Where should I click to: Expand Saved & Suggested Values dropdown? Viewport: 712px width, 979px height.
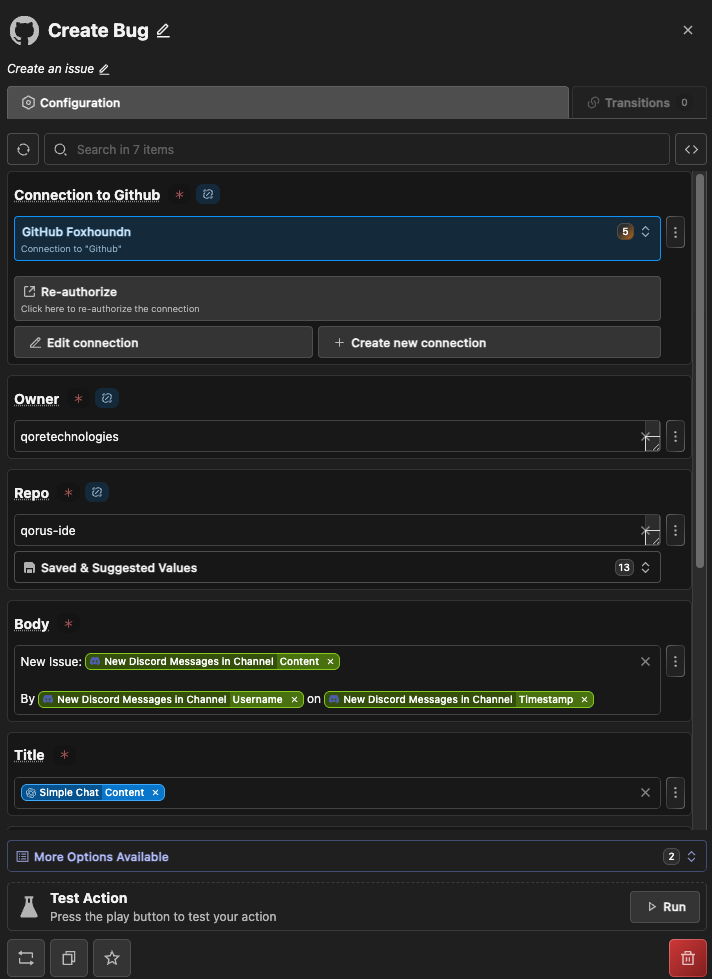tap(337, 567)
